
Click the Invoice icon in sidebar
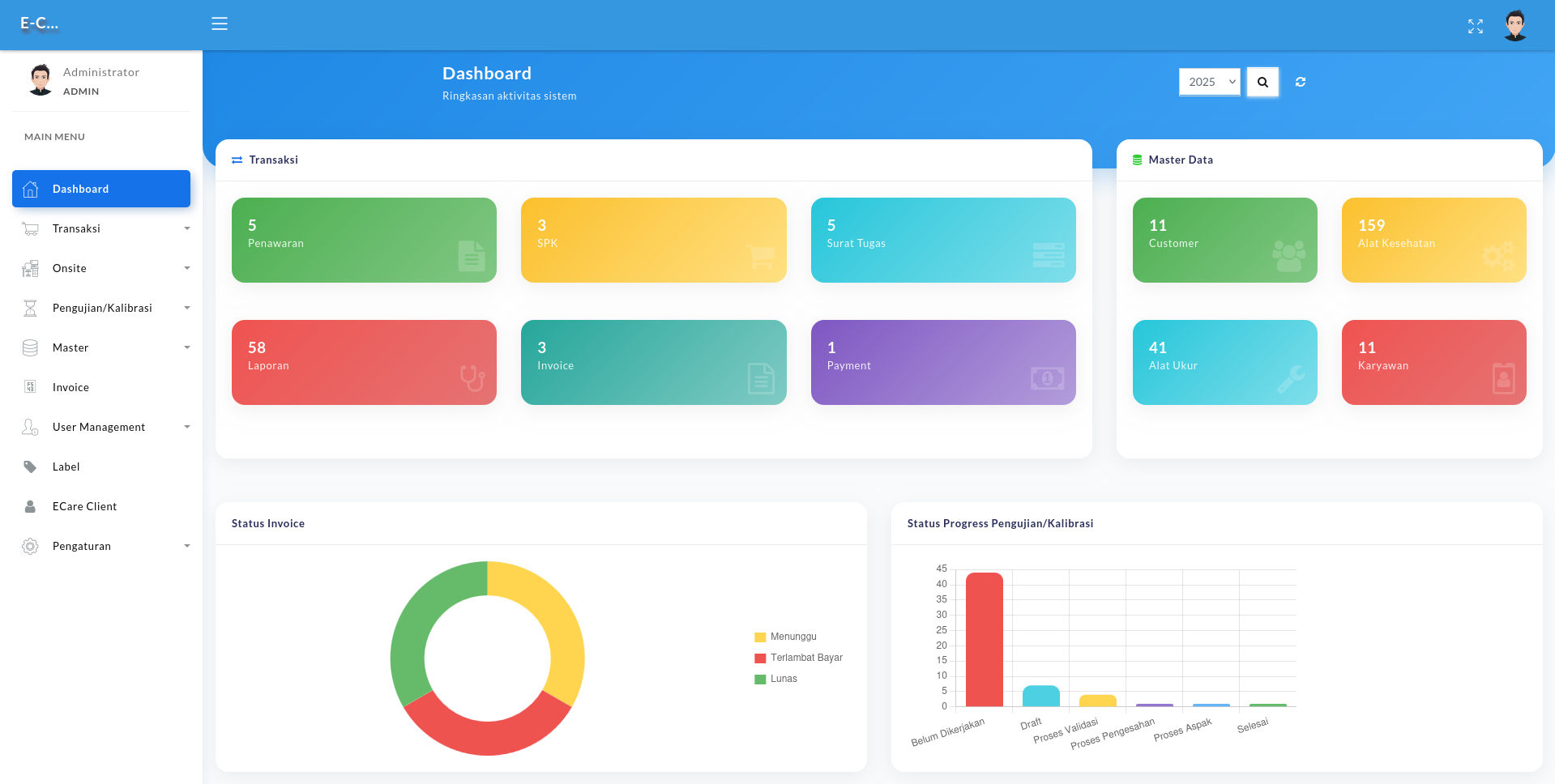[x=30, y=387]
